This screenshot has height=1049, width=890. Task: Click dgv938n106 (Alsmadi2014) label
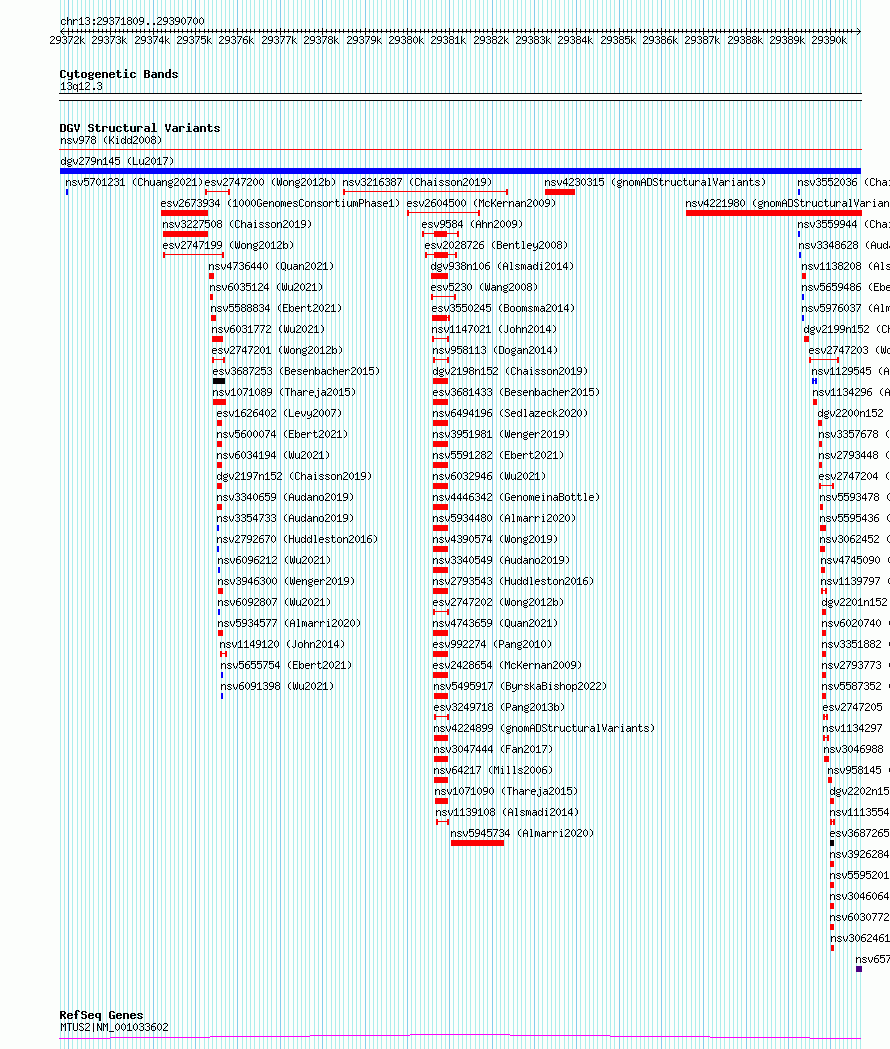502,266
